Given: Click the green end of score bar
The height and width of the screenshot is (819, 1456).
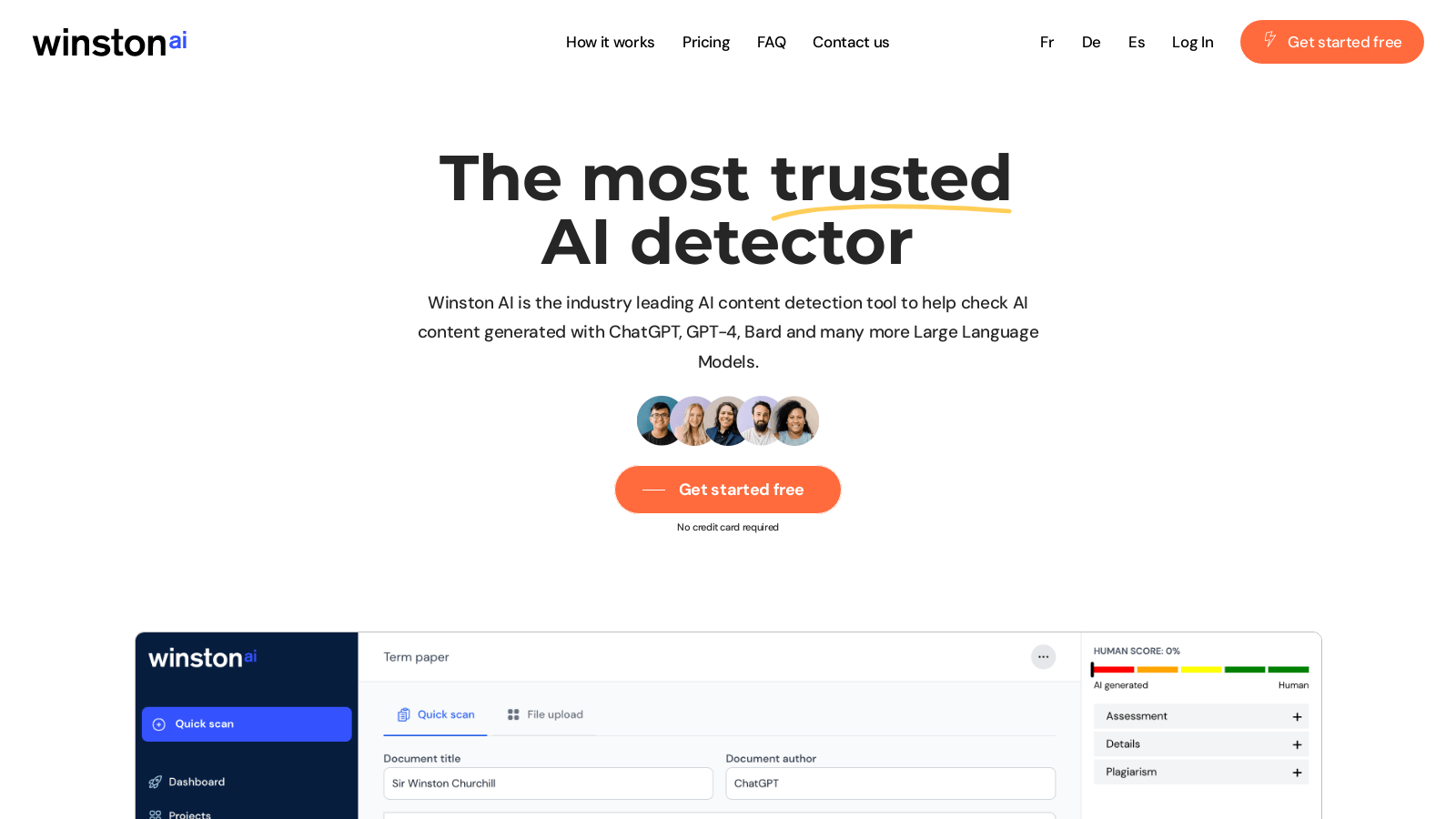Looking at the screenshot, I should click(1289, 670).
